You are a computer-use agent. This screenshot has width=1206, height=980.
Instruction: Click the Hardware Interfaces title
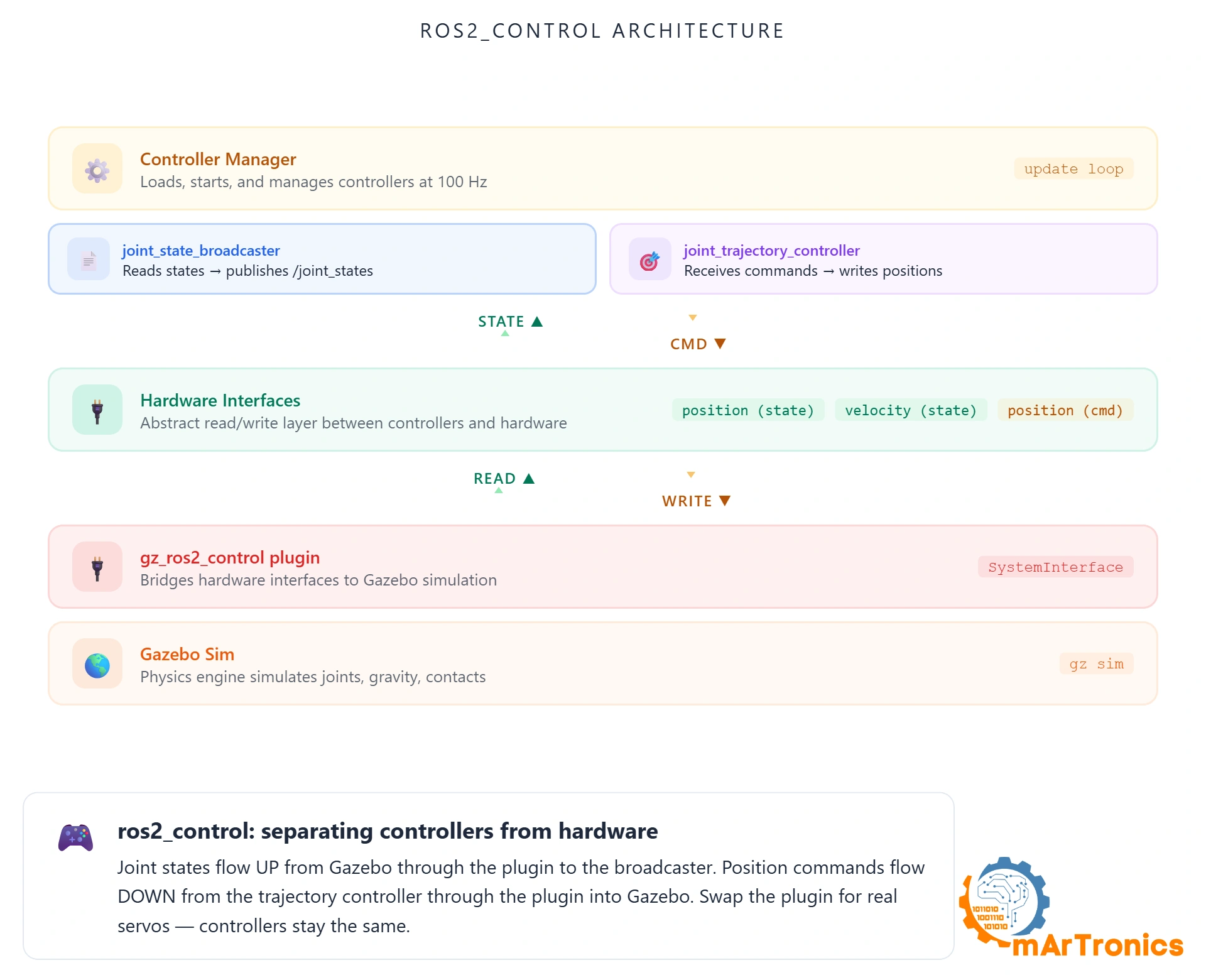click(220, 401)
